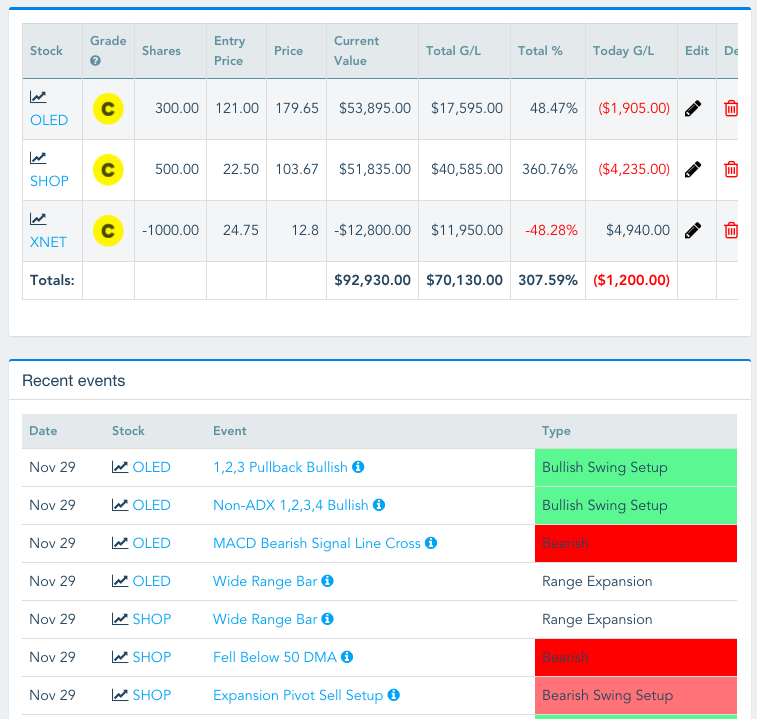
Task: Open XNET stock link in portfolio table
Action: pos(48,242)
